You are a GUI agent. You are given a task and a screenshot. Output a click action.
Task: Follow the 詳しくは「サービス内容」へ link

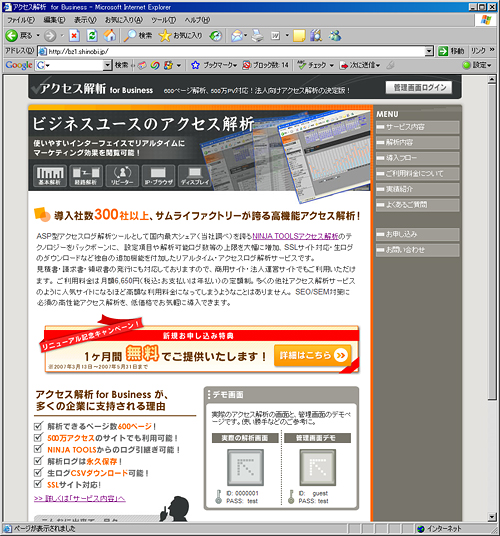[x=80, y=499]
